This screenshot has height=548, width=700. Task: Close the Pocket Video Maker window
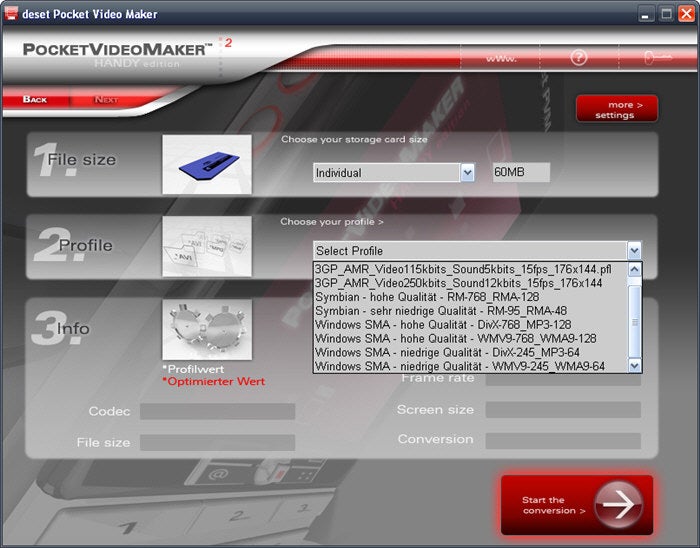coord(687,14)
